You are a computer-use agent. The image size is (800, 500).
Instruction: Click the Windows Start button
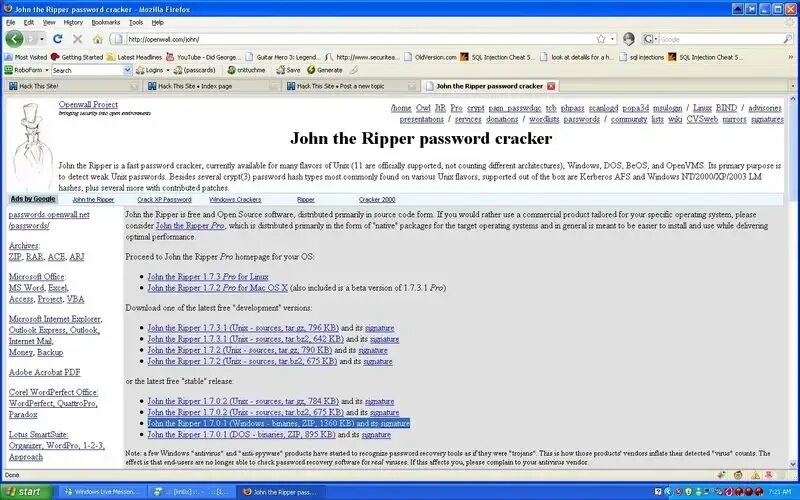[x=26, y=492]
